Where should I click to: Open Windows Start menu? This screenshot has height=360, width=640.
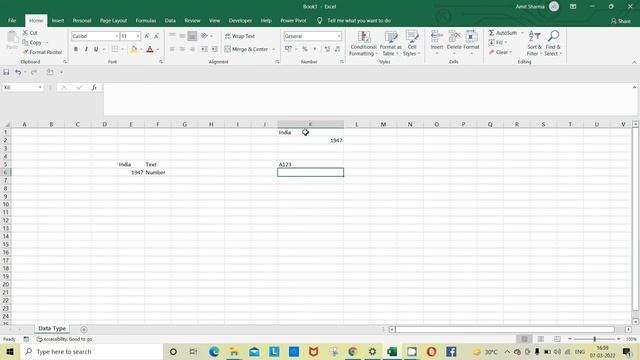pos(10,351)
